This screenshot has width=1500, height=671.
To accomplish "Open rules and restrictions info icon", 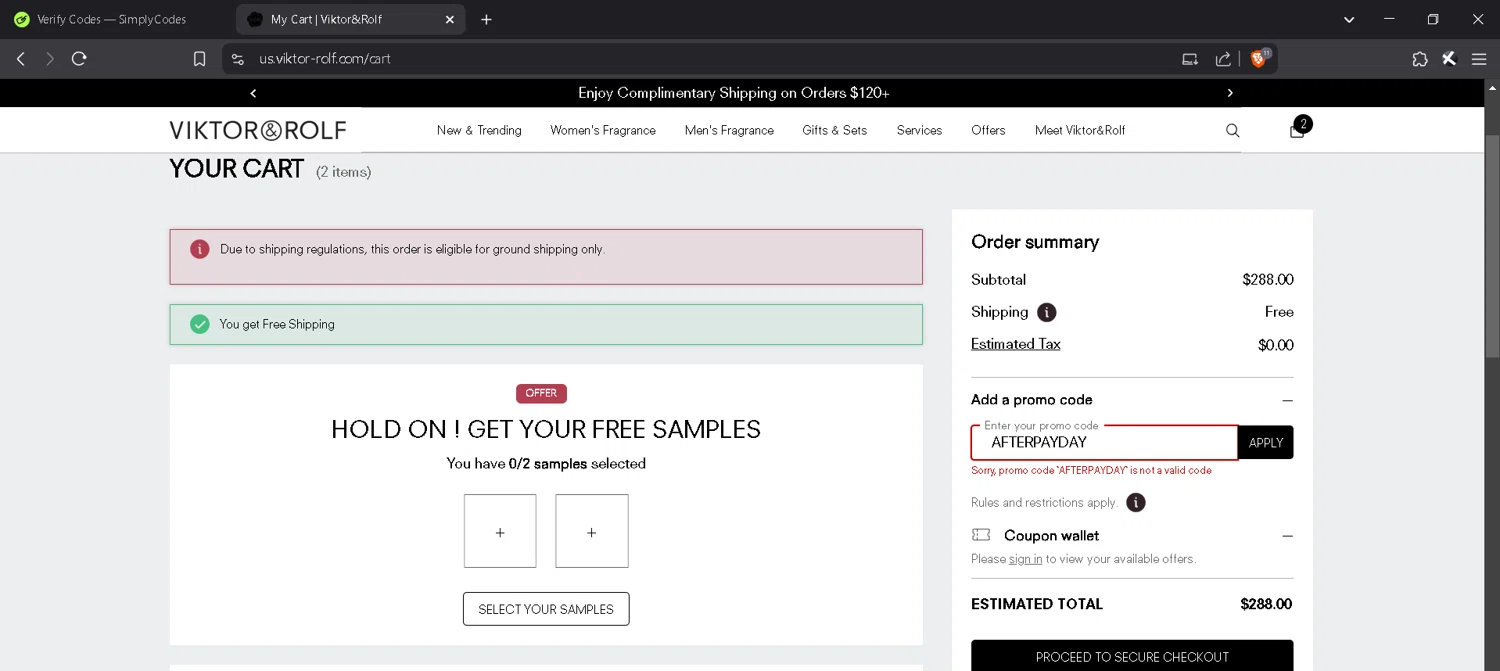I will tap(1136, 503).
